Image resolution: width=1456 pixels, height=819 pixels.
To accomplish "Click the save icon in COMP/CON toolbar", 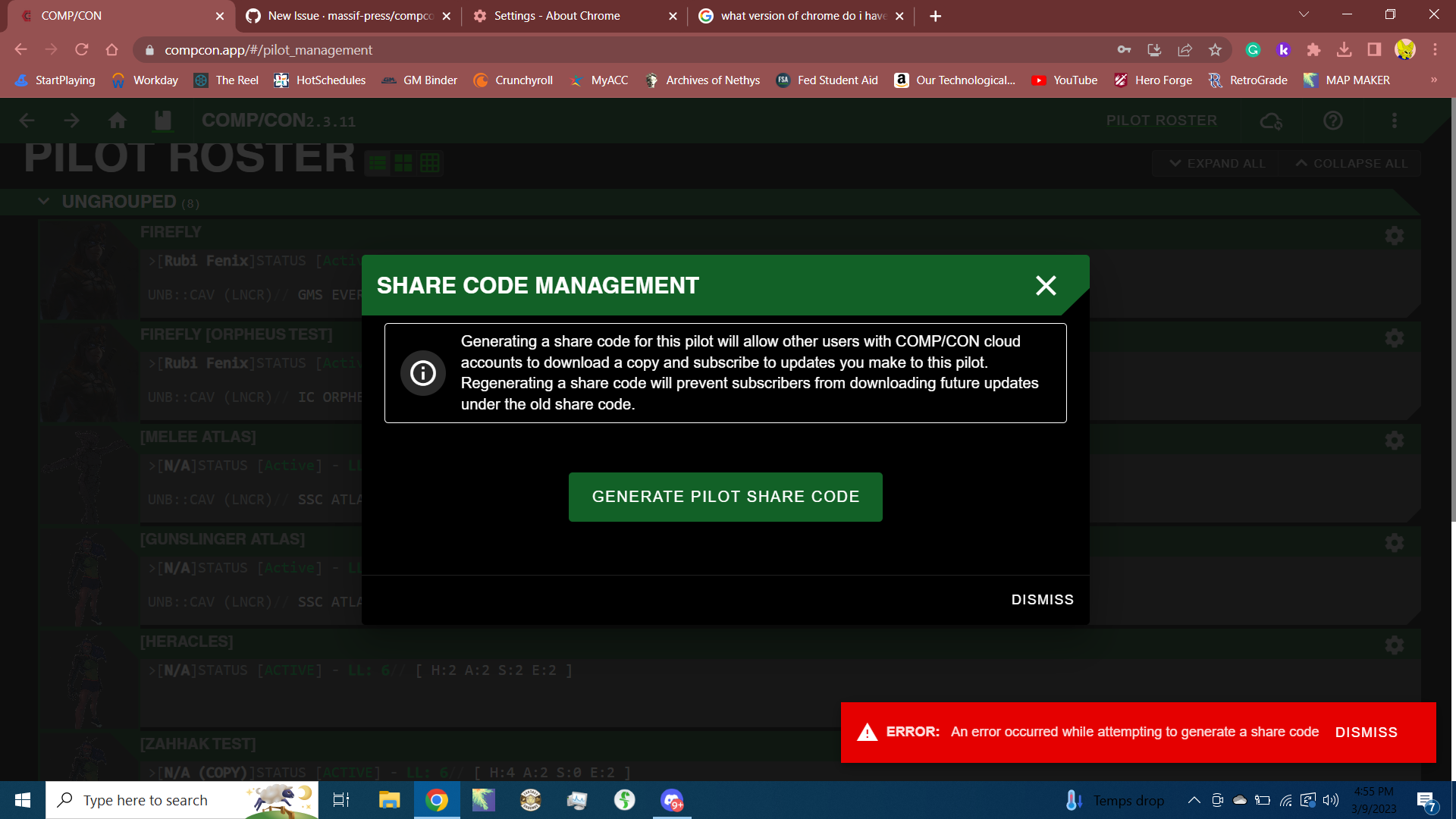I will coord(162,120).
